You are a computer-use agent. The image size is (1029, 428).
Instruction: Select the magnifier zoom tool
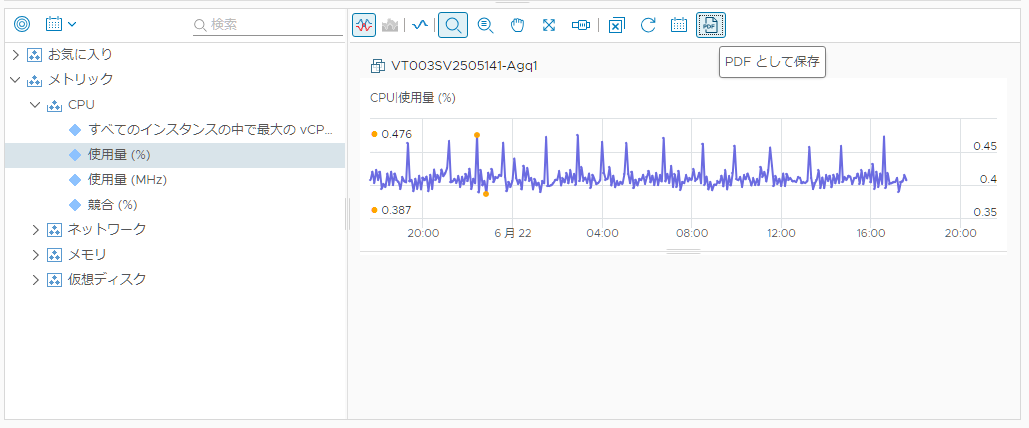tap(453, 26)
